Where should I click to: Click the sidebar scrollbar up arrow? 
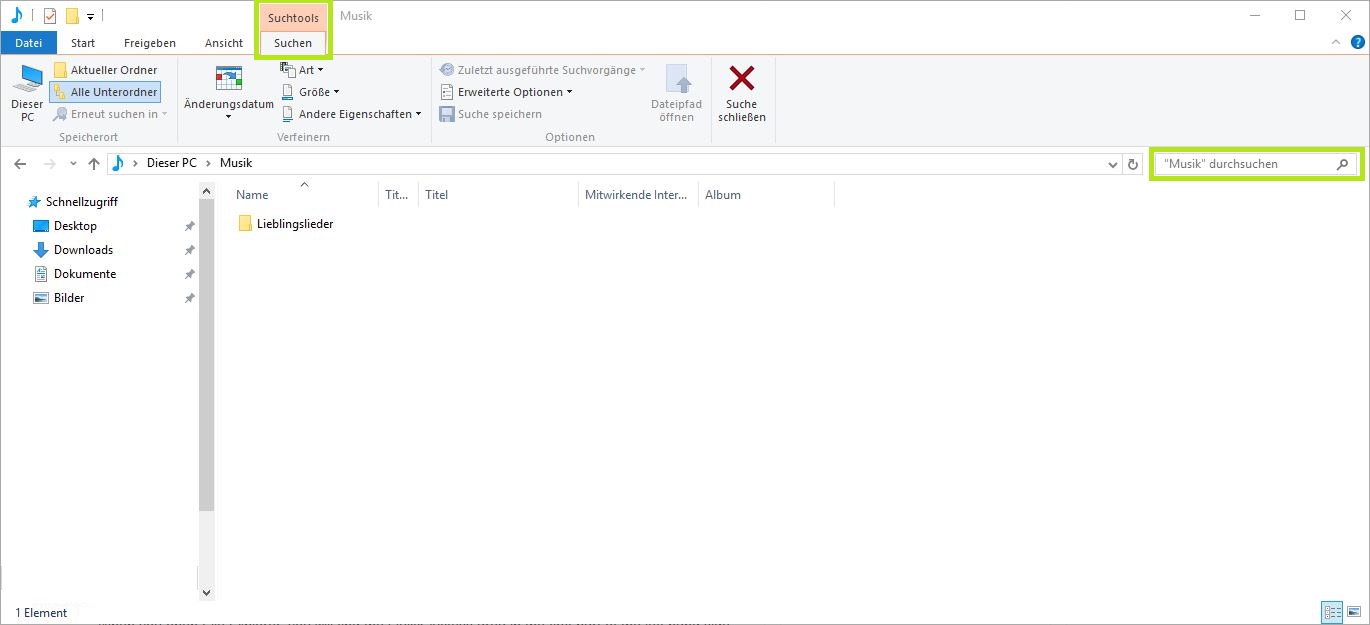click(x=207, y=191)
